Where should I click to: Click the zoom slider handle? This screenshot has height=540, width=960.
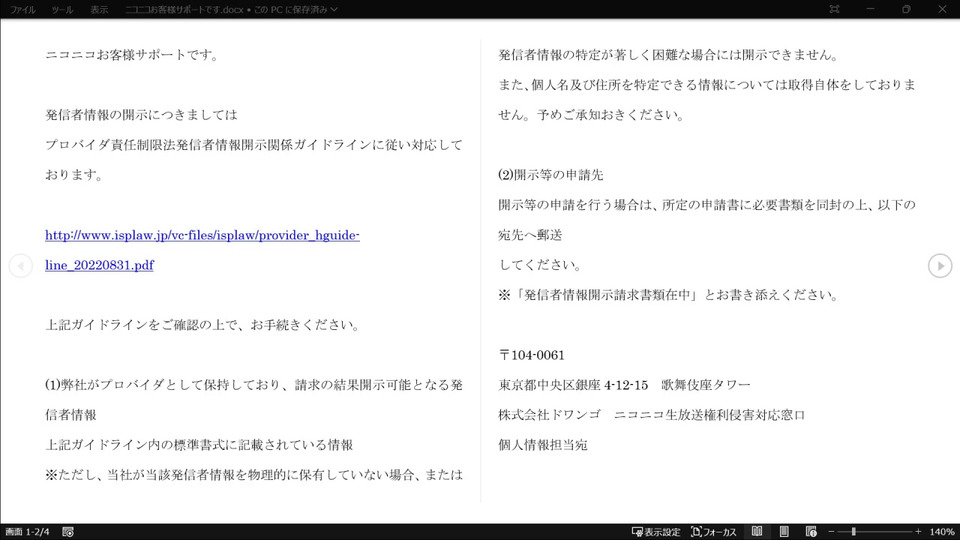coord(853,531)
